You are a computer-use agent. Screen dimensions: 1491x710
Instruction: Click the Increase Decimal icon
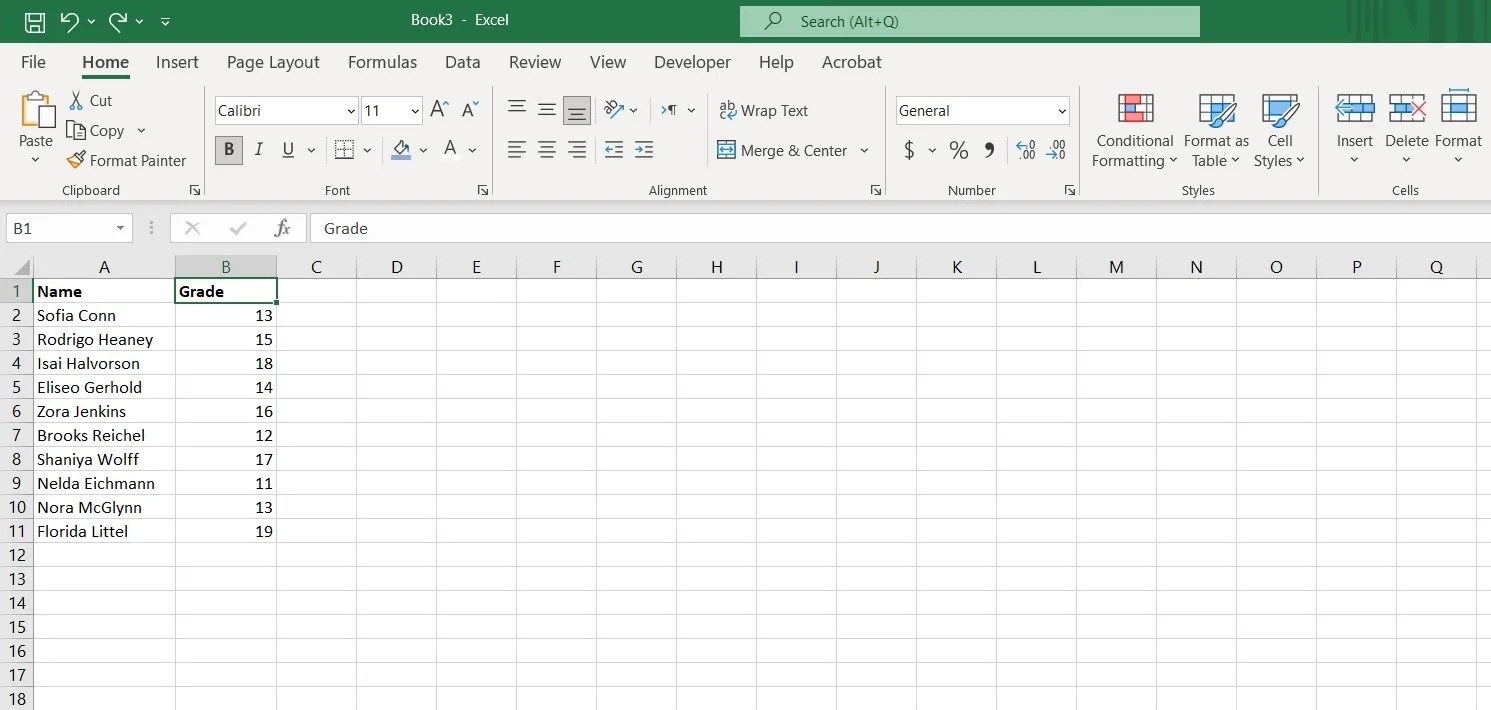pos(1025,150)
